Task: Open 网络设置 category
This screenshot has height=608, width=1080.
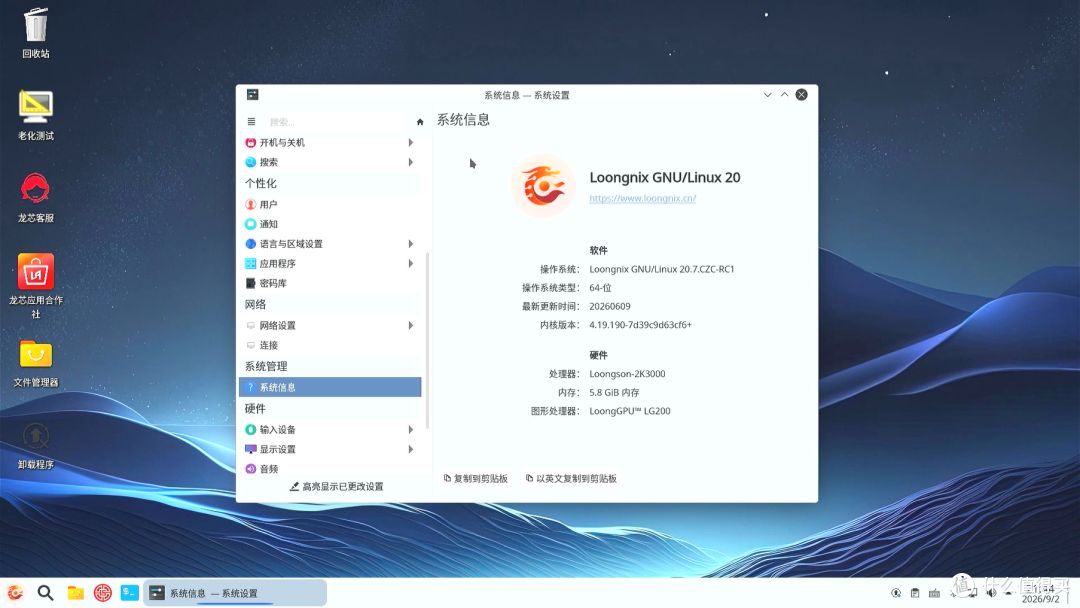Action: [330, 326]
